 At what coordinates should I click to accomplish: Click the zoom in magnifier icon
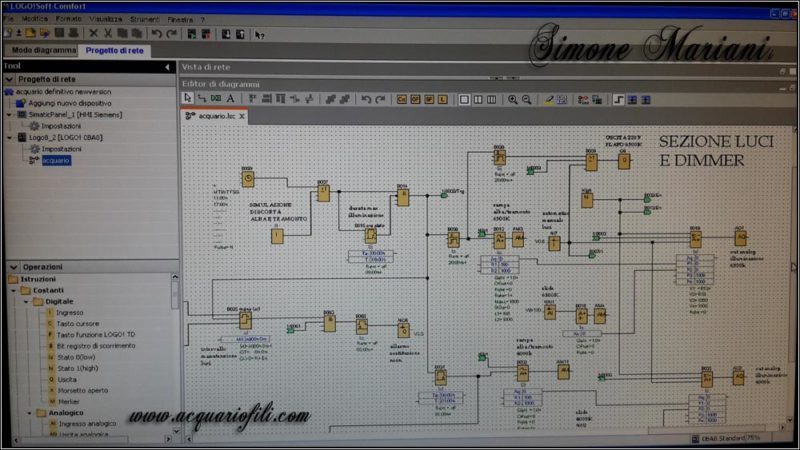(513, 99)
